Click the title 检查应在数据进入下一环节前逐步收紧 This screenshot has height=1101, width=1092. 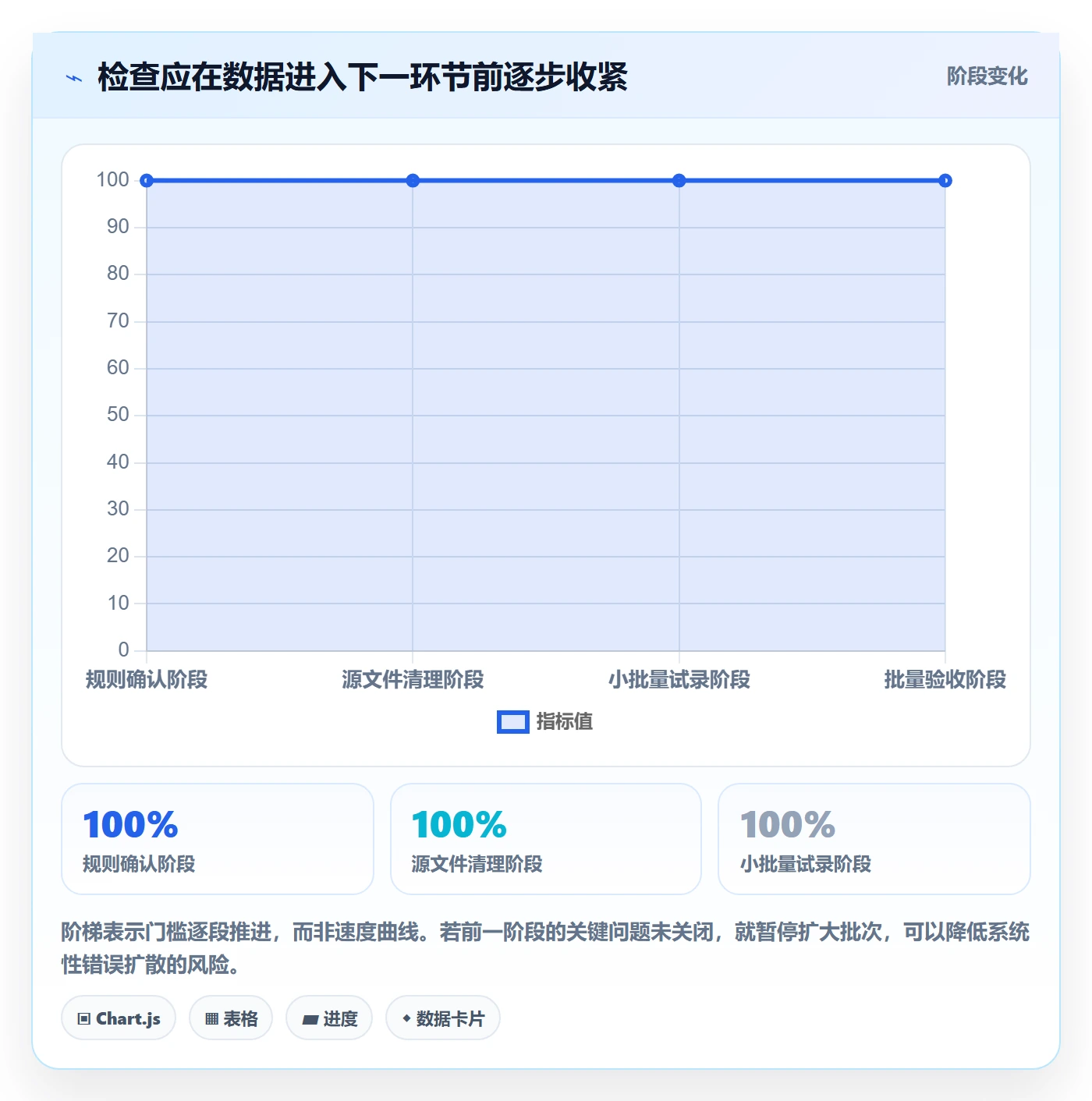pyautogui.click(x=363, y=77)
